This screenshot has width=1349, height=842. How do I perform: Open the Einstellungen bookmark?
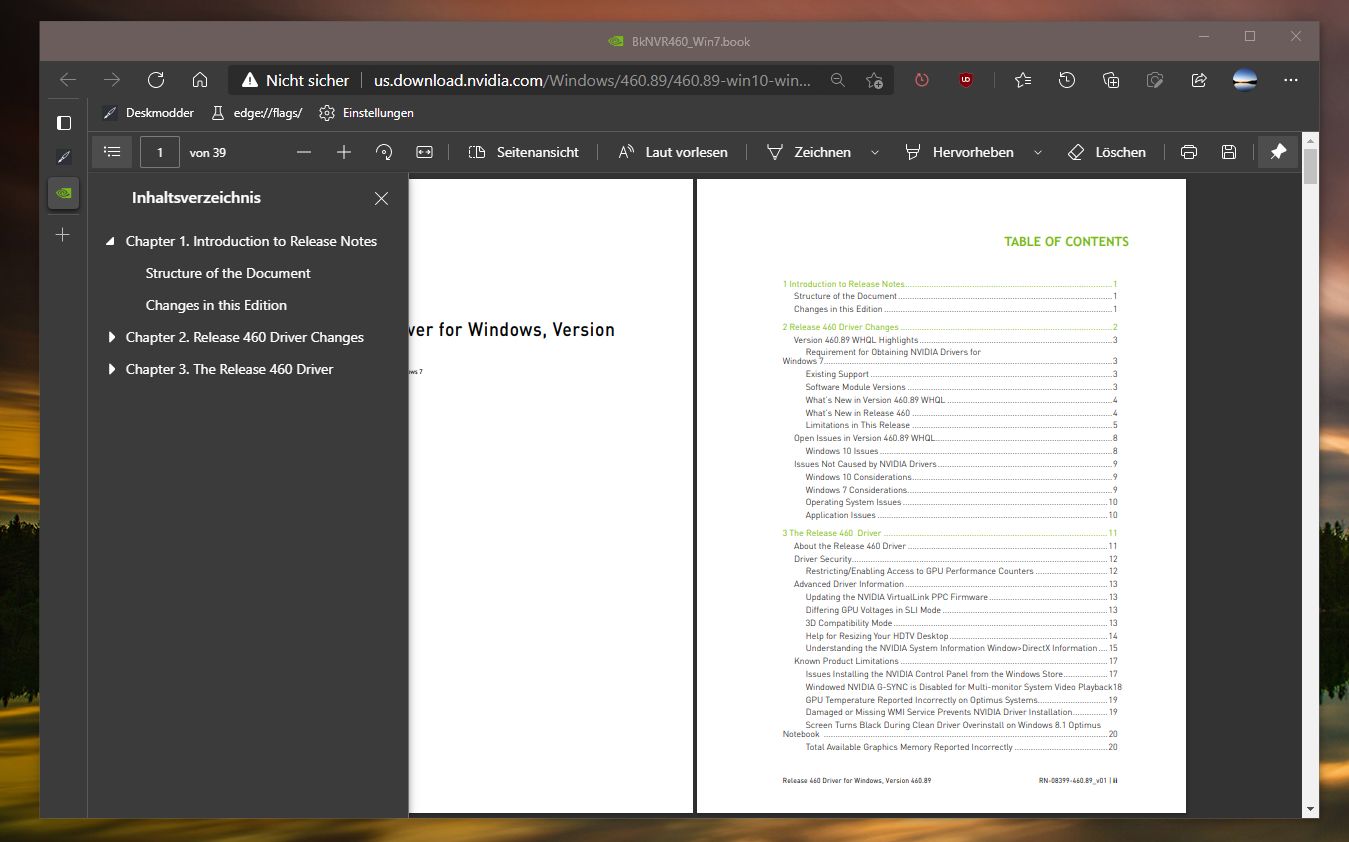pos(366,113)
